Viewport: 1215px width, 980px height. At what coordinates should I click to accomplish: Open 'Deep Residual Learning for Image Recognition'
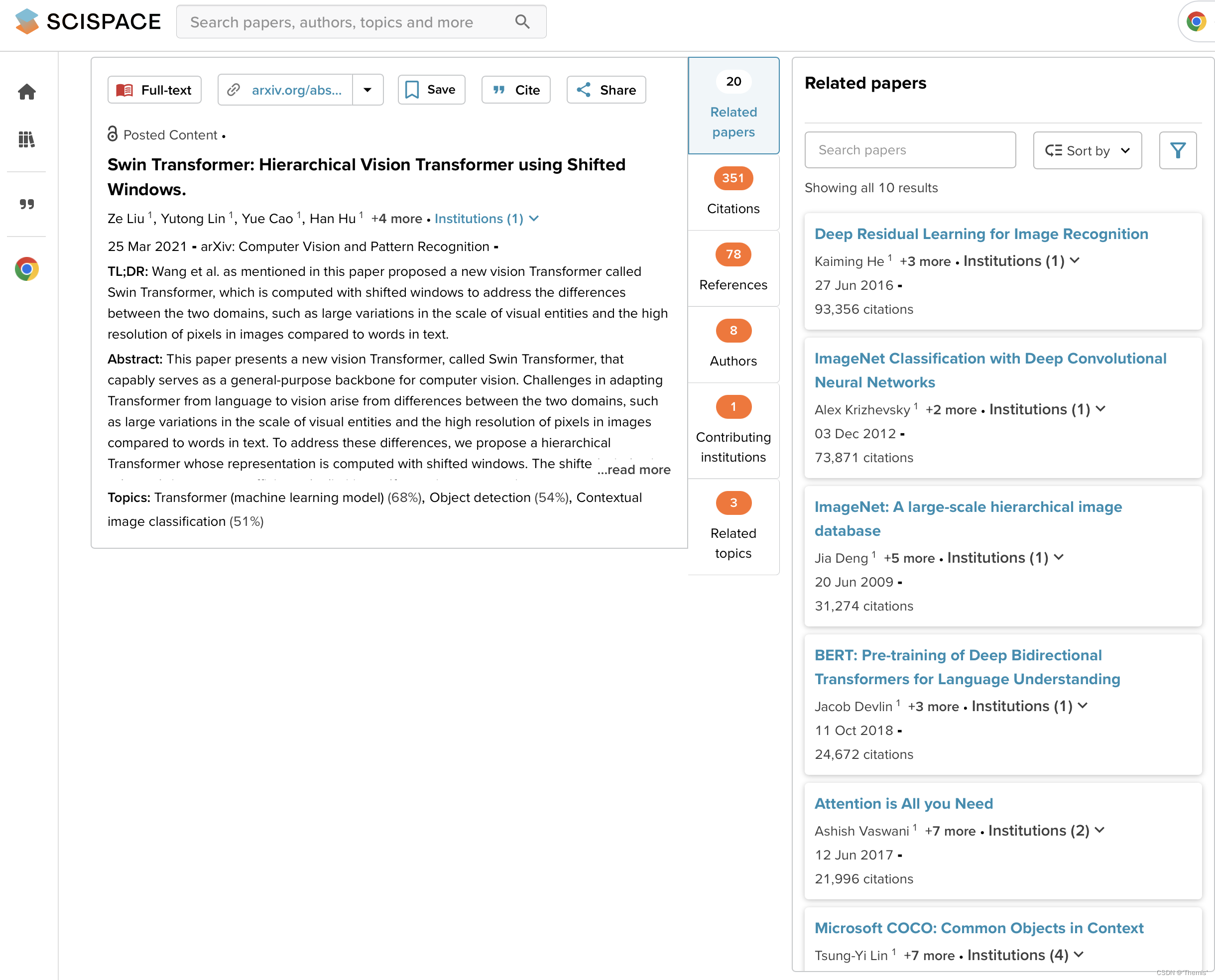click(981, 234)
